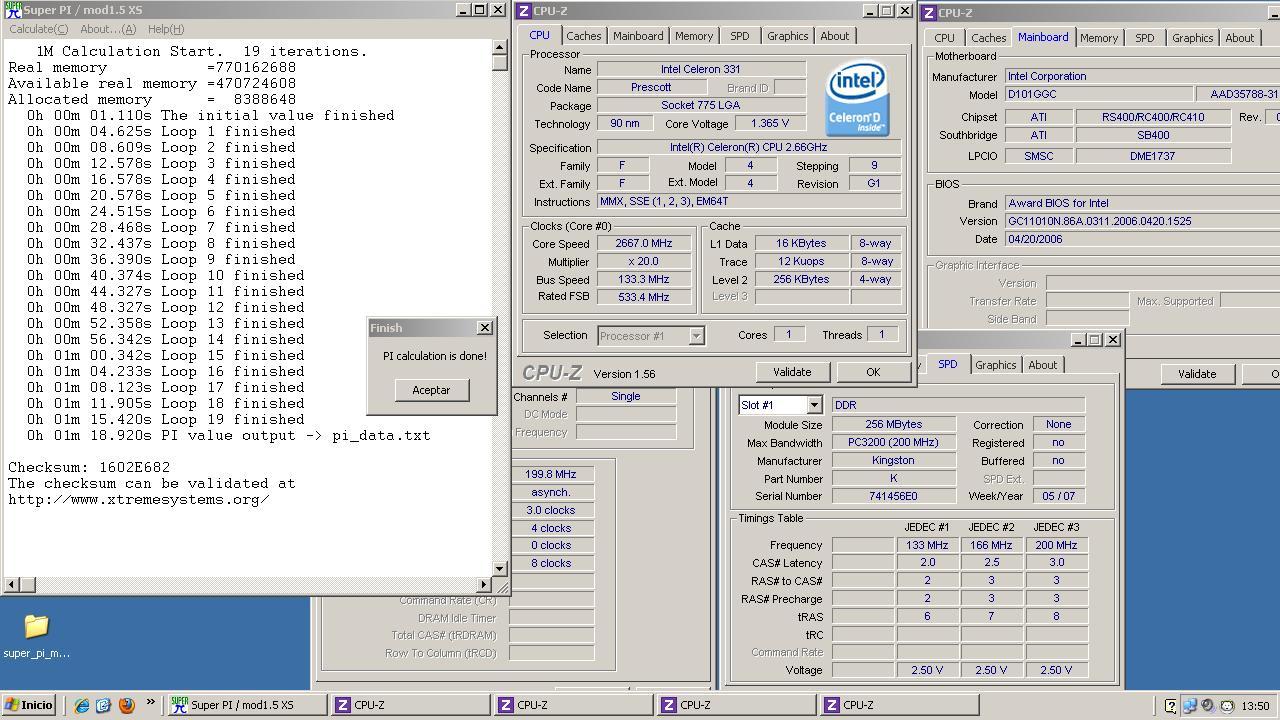
Task: Expand the quick launch overflow chevron
Action: pyautogui.click(x=151, y=703)
